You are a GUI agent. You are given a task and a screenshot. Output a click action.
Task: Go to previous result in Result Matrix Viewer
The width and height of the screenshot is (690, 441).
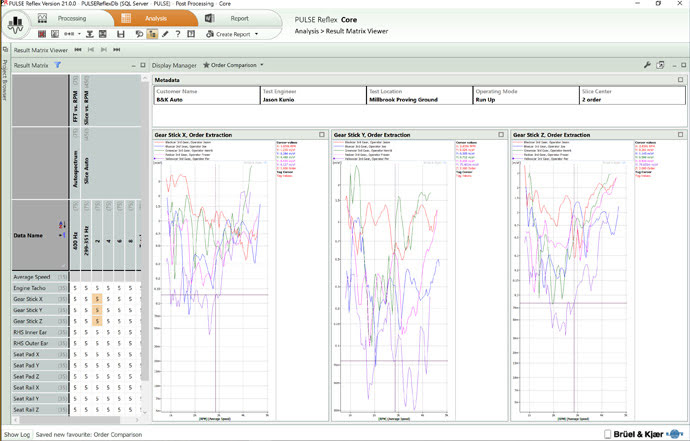pos(91,50)
